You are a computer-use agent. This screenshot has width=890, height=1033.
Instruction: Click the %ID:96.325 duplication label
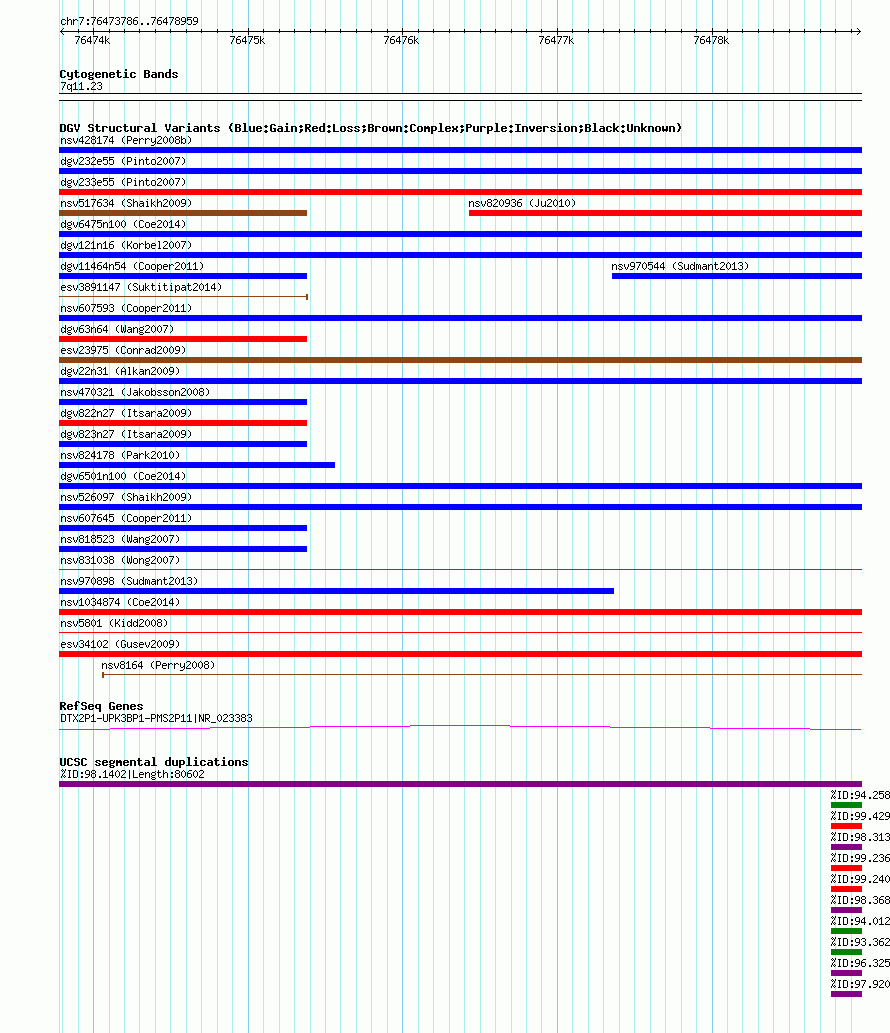pyautogui.click(x=860, y=964)
